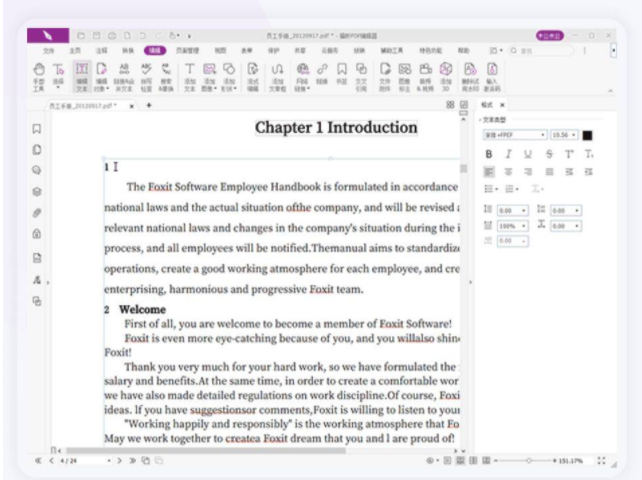The image size is (642, 480).
Task: Switch to the Convert ribbon tab
Action: coord(128,51)
